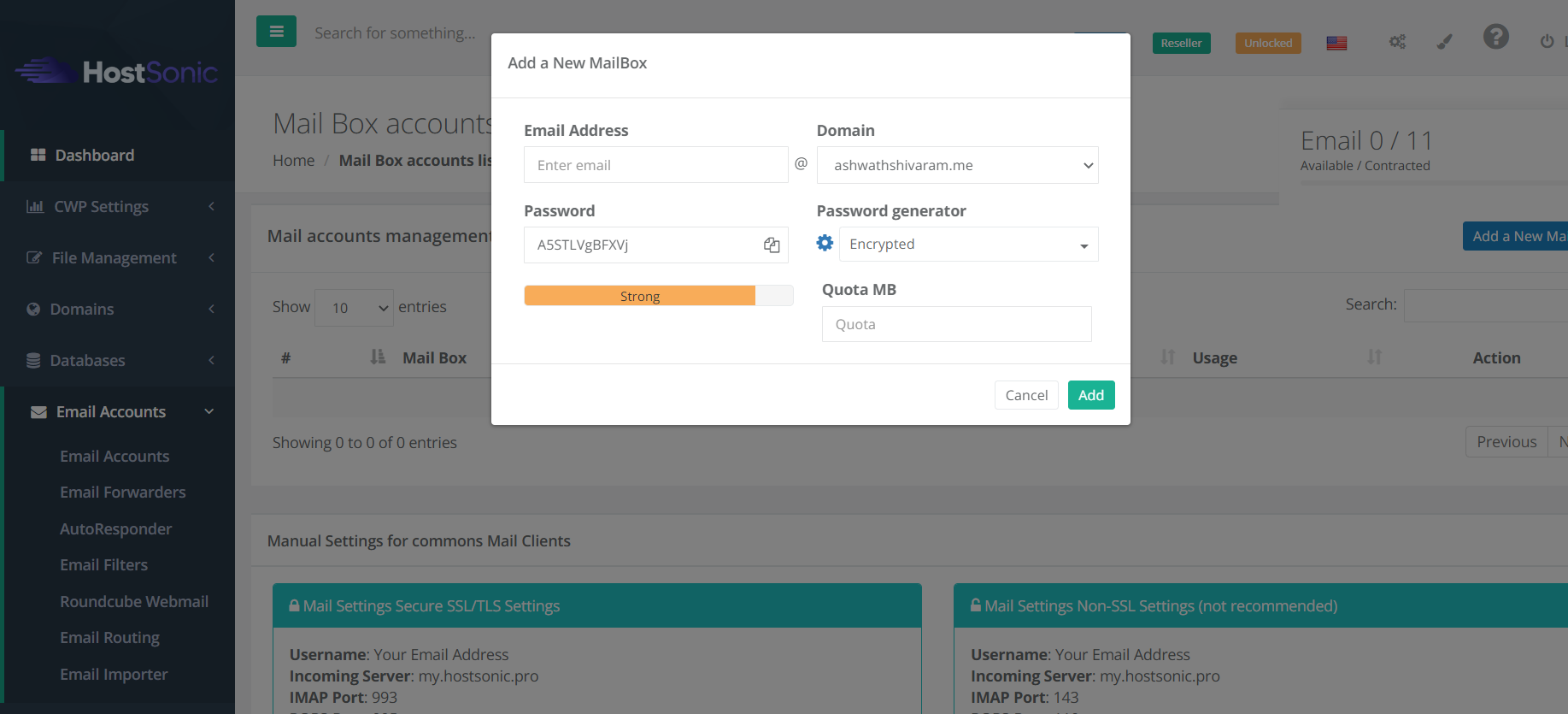Image resolution: width=1568 pixels, height=714 pixels.
Task: Cancel the Add a New MailBox dialog
Action: (1025, 395)
